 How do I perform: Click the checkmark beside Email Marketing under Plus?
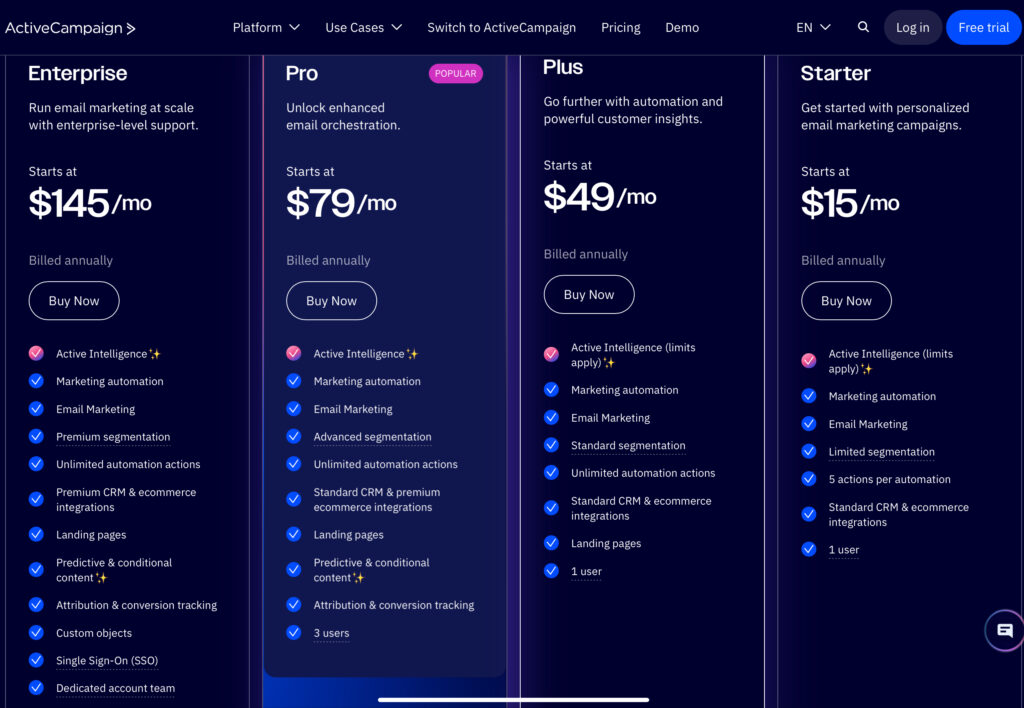551,417
